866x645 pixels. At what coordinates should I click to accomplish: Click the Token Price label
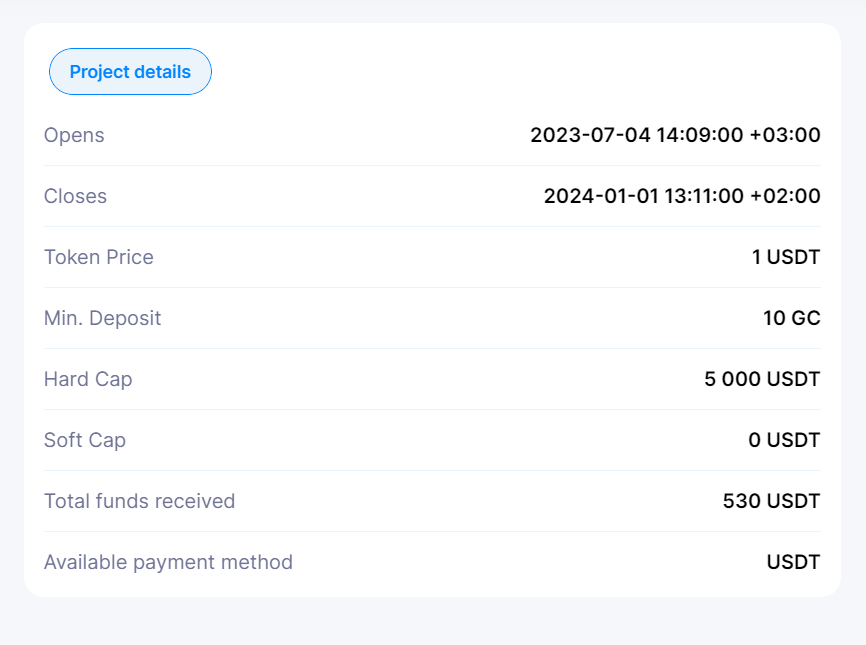click(x=99, y=257)
